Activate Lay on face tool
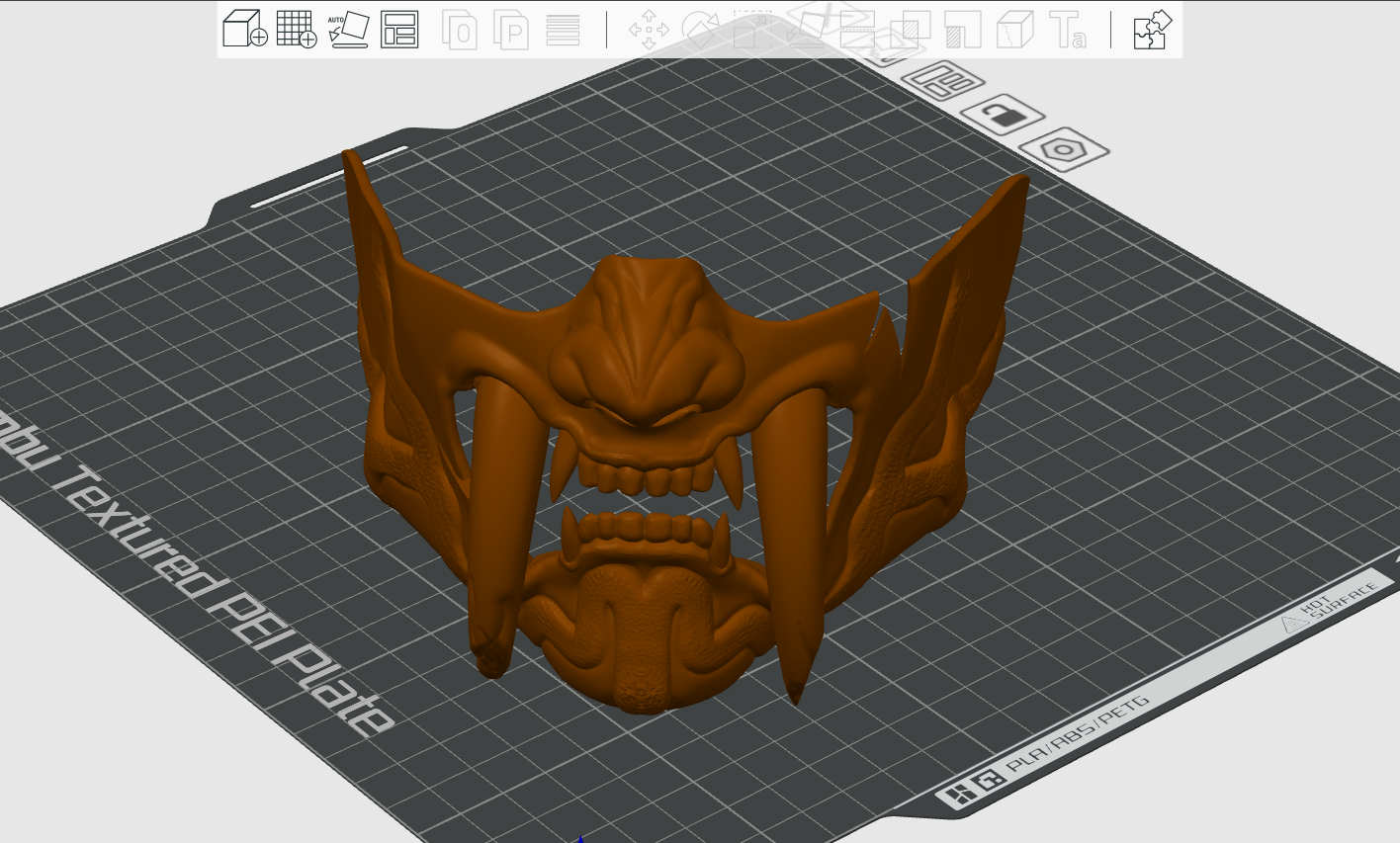Screen dimensions: 1400x843 coord(805,30)
